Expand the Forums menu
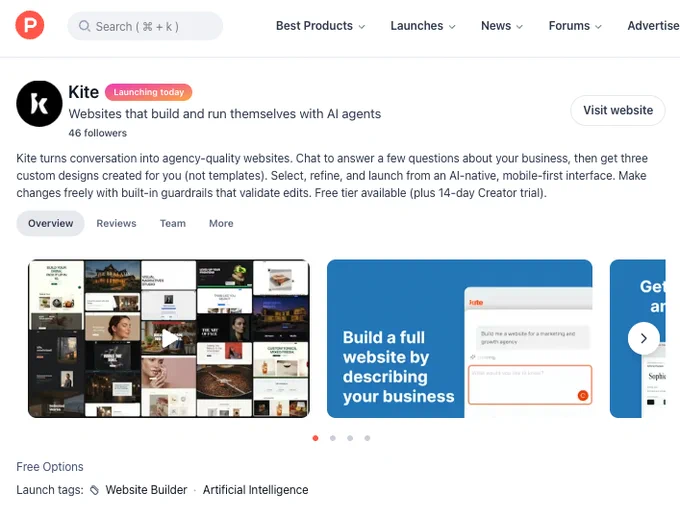 click(575, 26)
